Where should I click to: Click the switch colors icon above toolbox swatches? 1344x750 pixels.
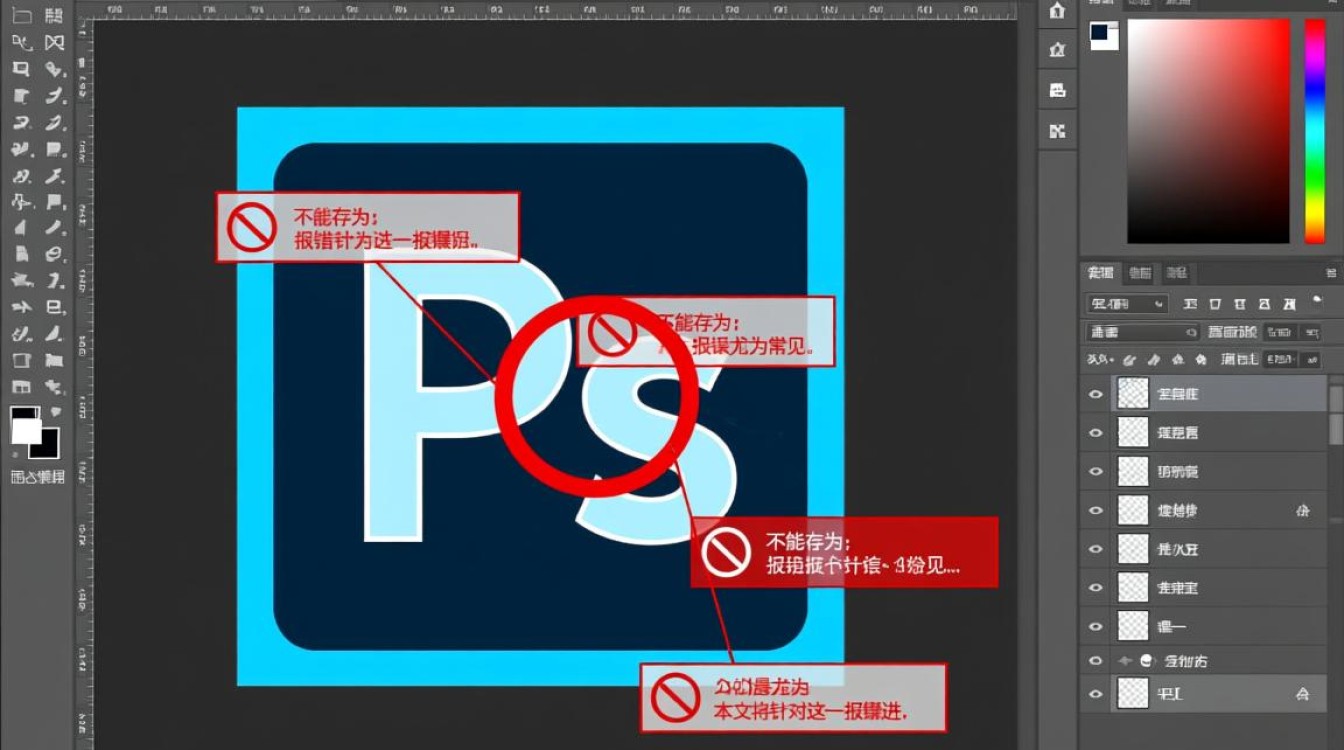pos(55,412)
